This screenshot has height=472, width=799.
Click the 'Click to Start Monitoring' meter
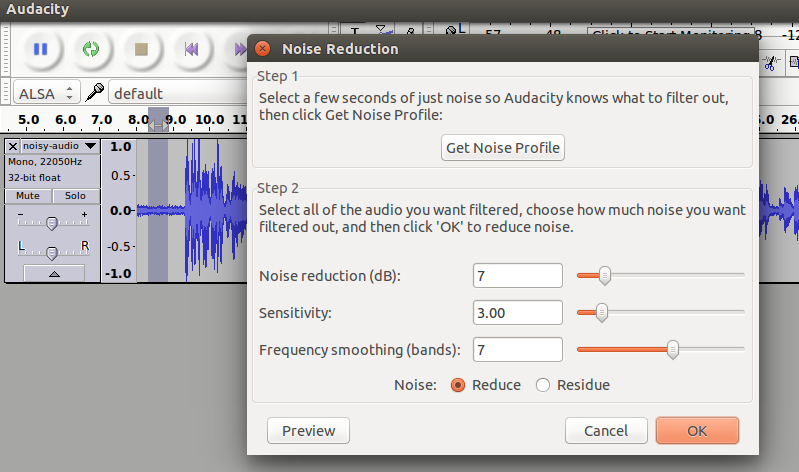670,33
